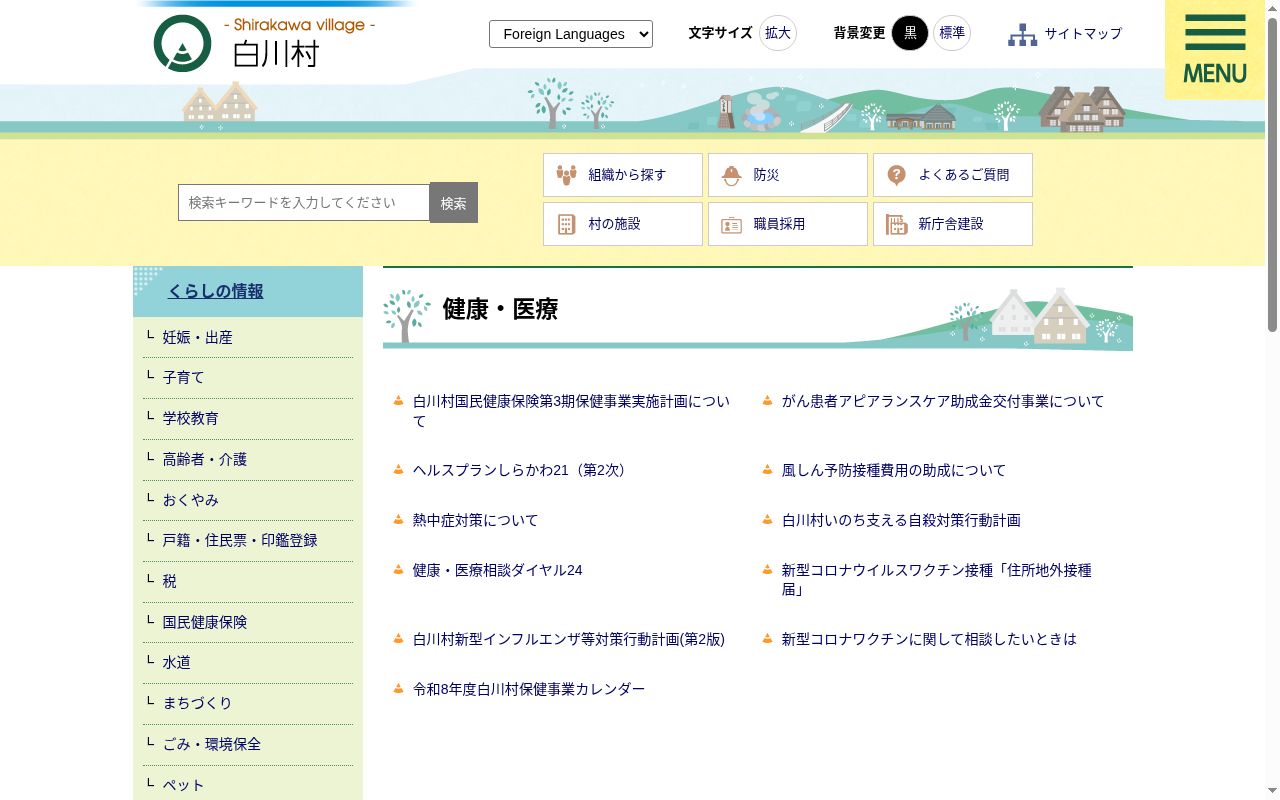This screenshot has height=800, width=1280.
Task: Open the yellow MENU hamburger button
Action: [x=1215, y=50]
